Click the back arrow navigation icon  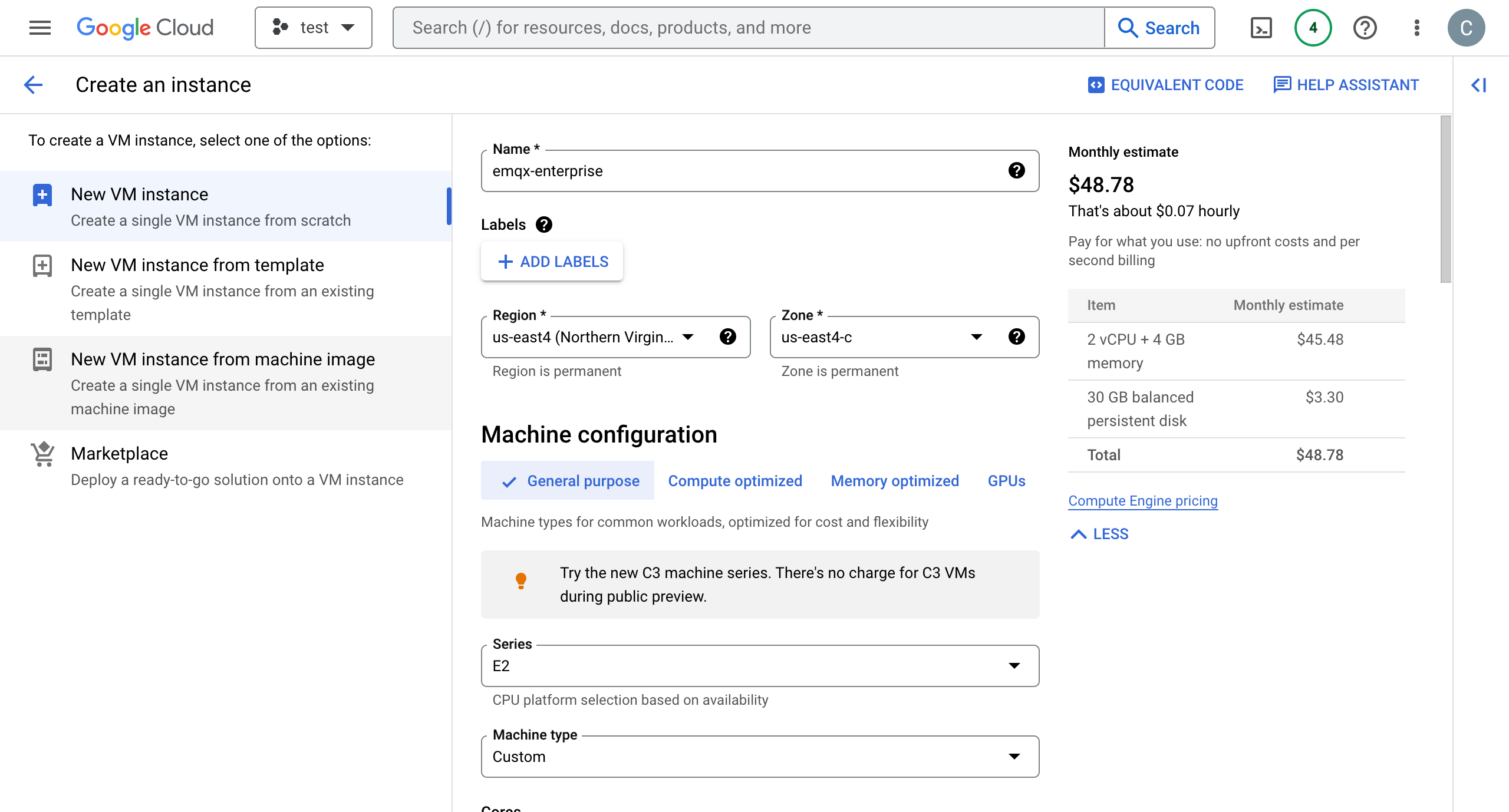tap(32, 84)
